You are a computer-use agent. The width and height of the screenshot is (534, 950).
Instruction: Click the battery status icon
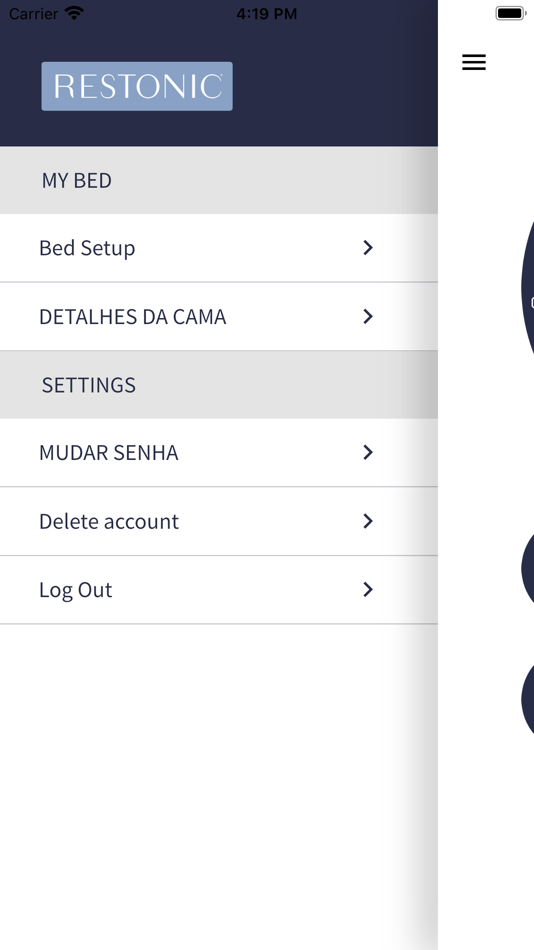coord(511,13)
